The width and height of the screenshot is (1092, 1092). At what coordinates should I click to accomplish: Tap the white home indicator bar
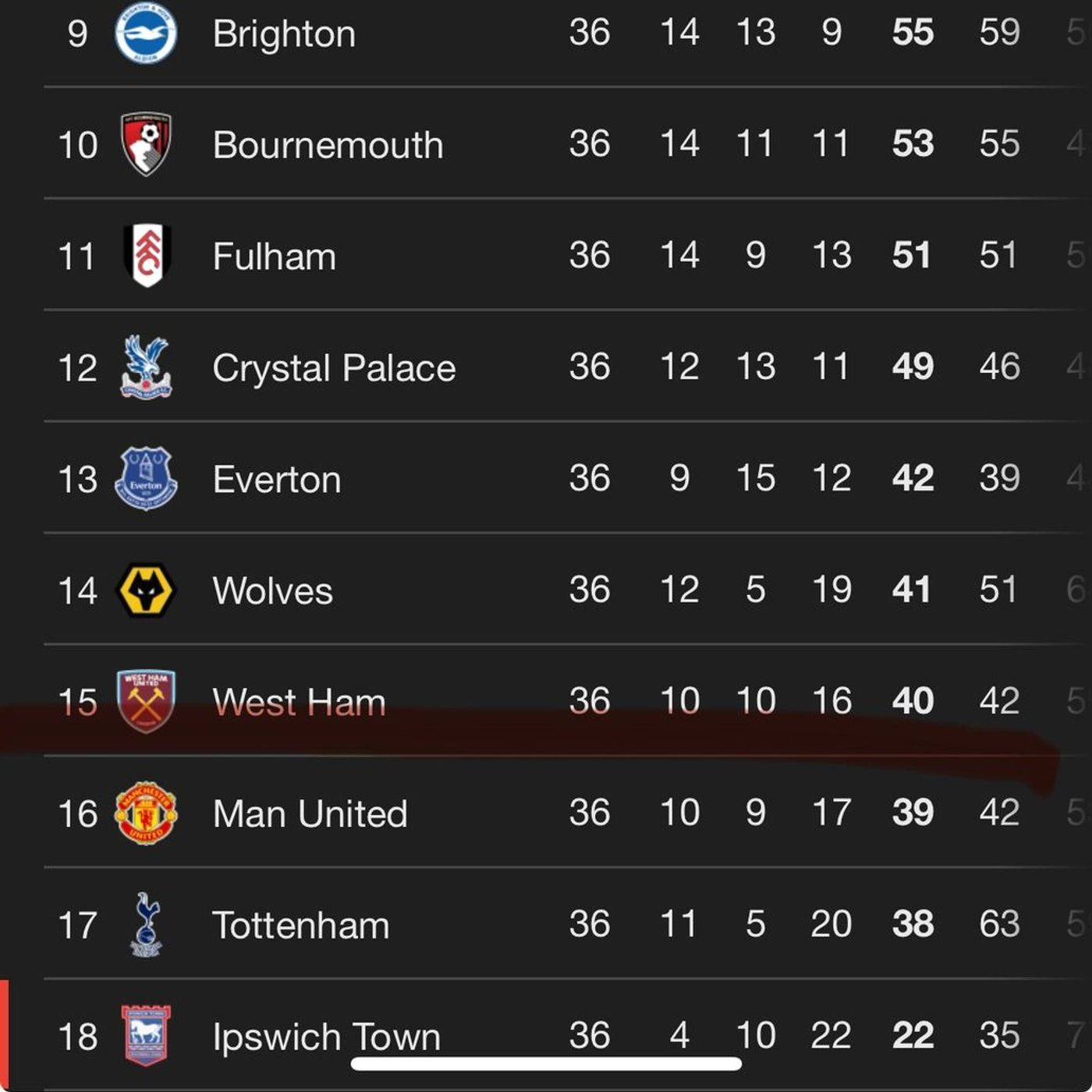(x=546, y=1064)
